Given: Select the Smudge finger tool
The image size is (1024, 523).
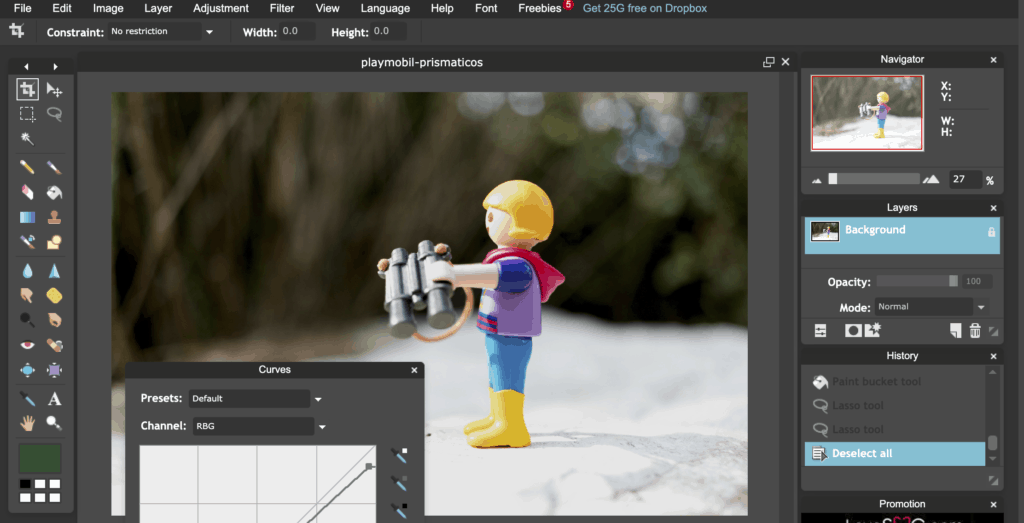Looking at the screenshot, I should 27,295.
